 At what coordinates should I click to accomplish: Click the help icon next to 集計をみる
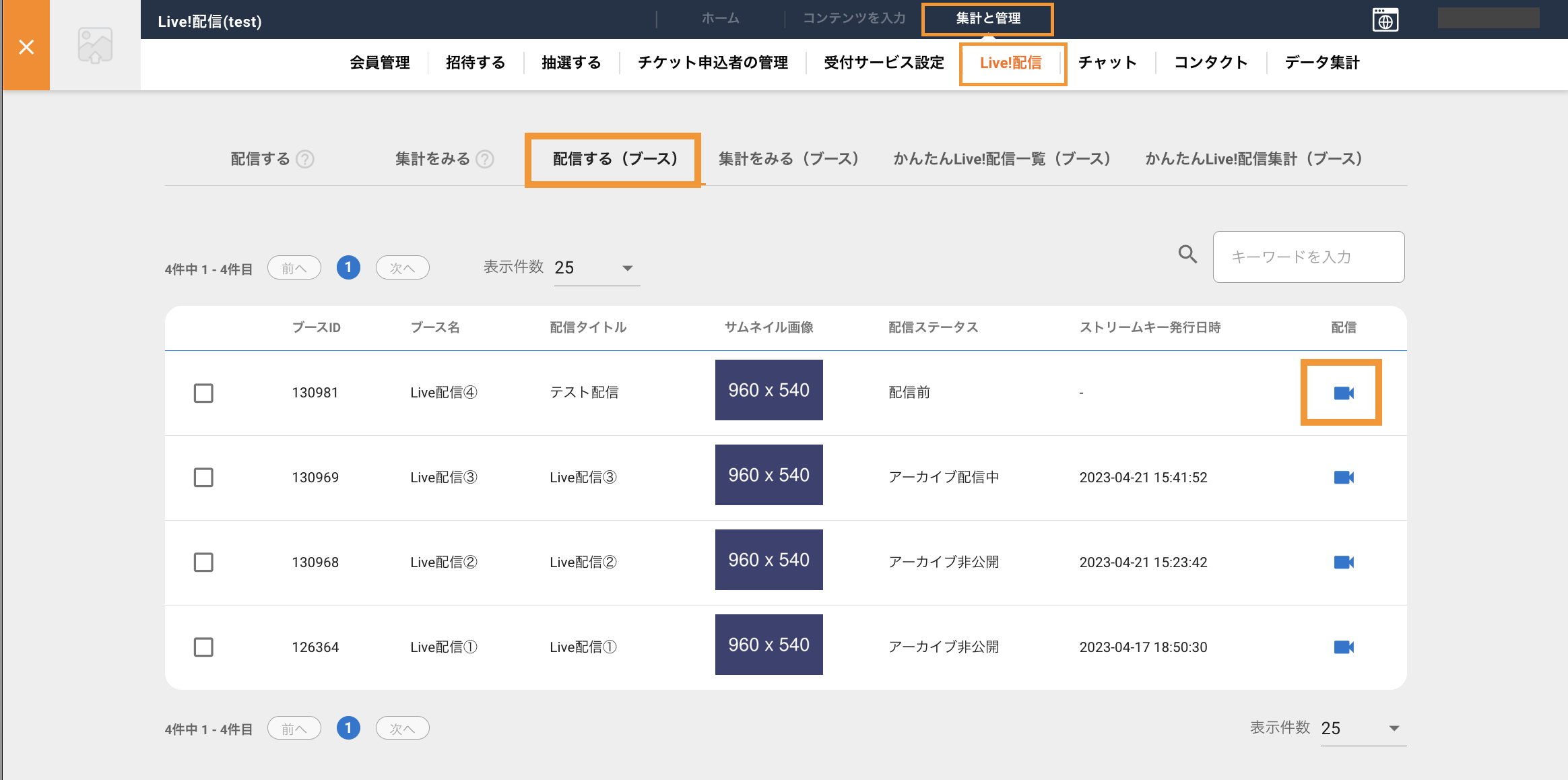pos(485,159)
